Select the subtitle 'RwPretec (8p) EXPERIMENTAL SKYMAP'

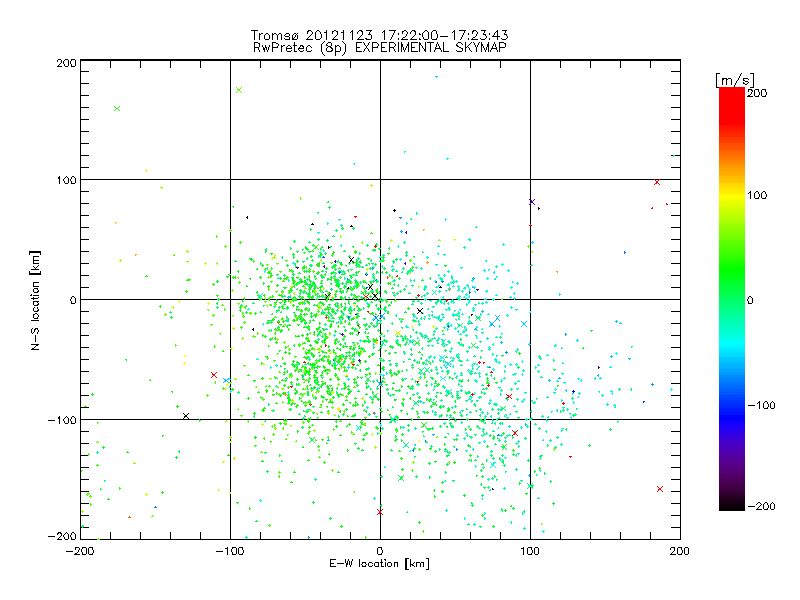click(x=380, y=48)
